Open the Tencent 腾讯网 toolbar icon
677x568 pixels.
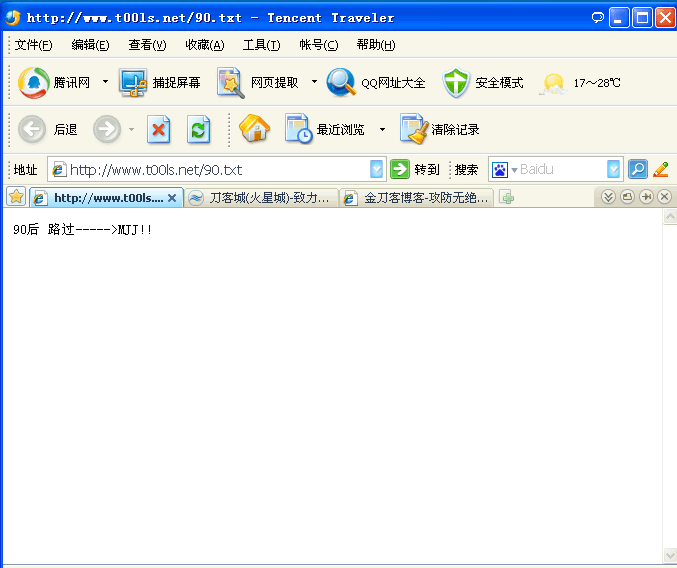click(33, 82)
